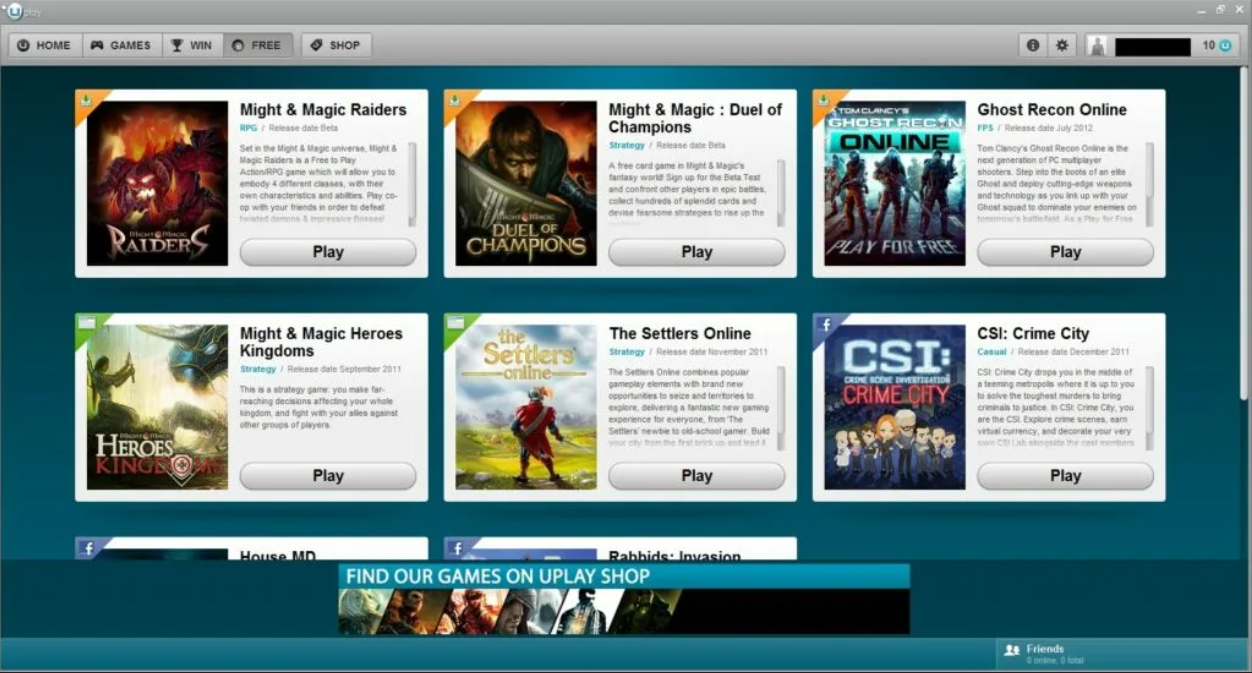Click browser badge on The Settlers Online card
The image size is (1252, 673).
point(455,323)
